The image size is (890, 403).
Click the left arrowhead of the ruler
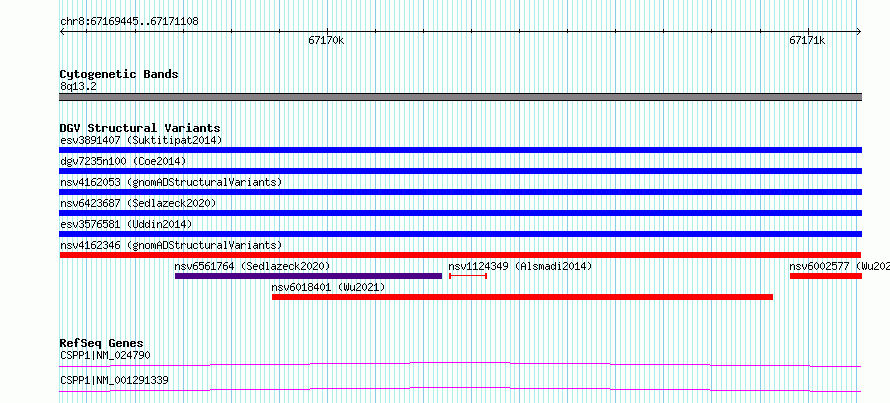coord(62,31)
